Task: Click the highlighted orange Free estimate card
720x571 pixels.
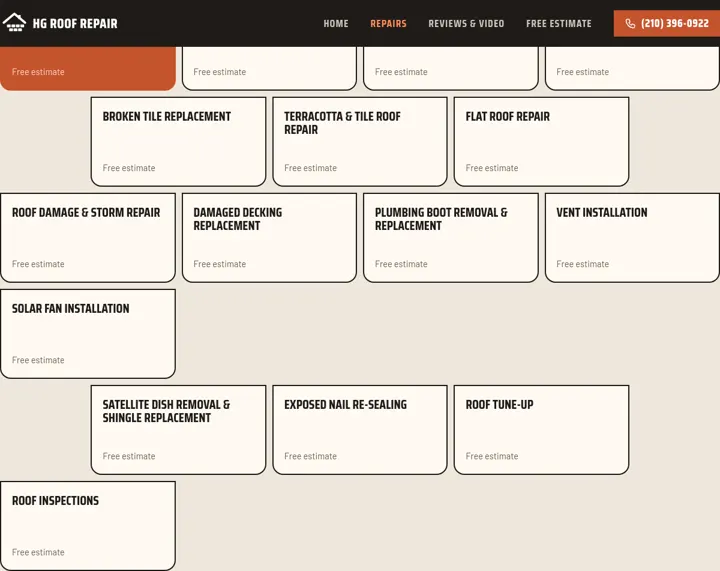Action: [88, 68]
